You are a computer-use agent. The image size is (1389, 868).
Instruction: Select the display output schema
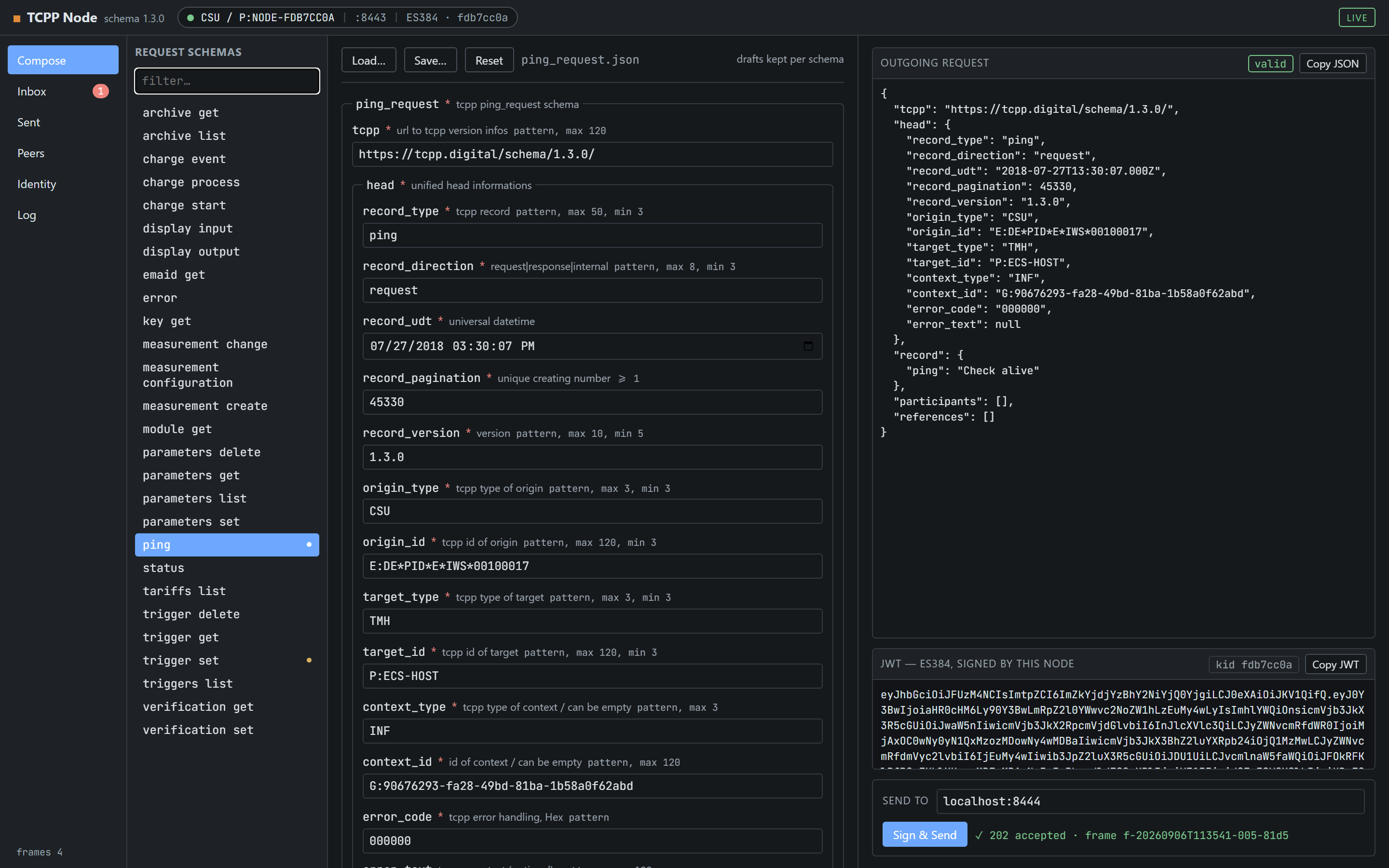227,252
